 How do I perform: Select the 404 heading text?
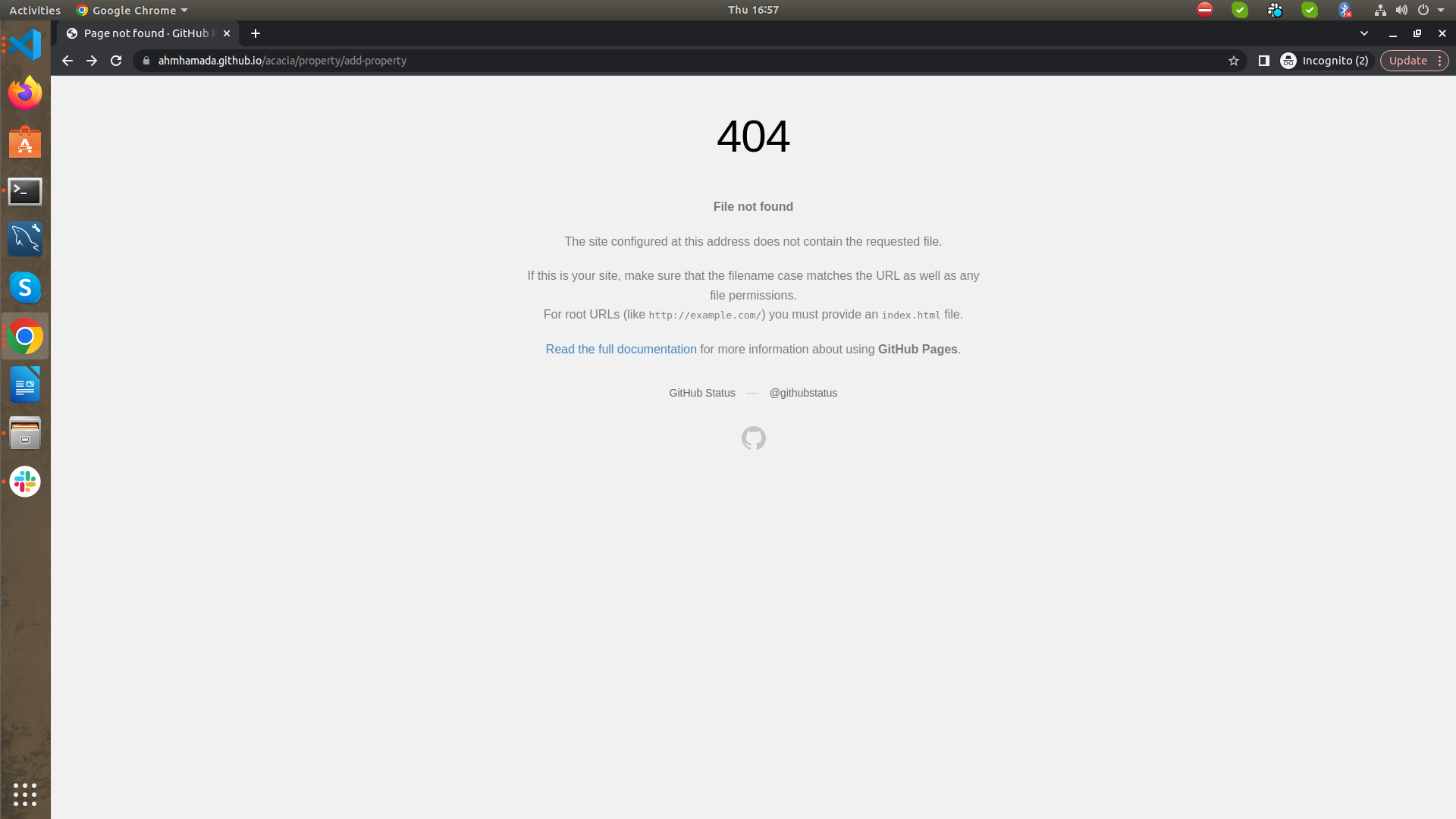click(753, 136)
